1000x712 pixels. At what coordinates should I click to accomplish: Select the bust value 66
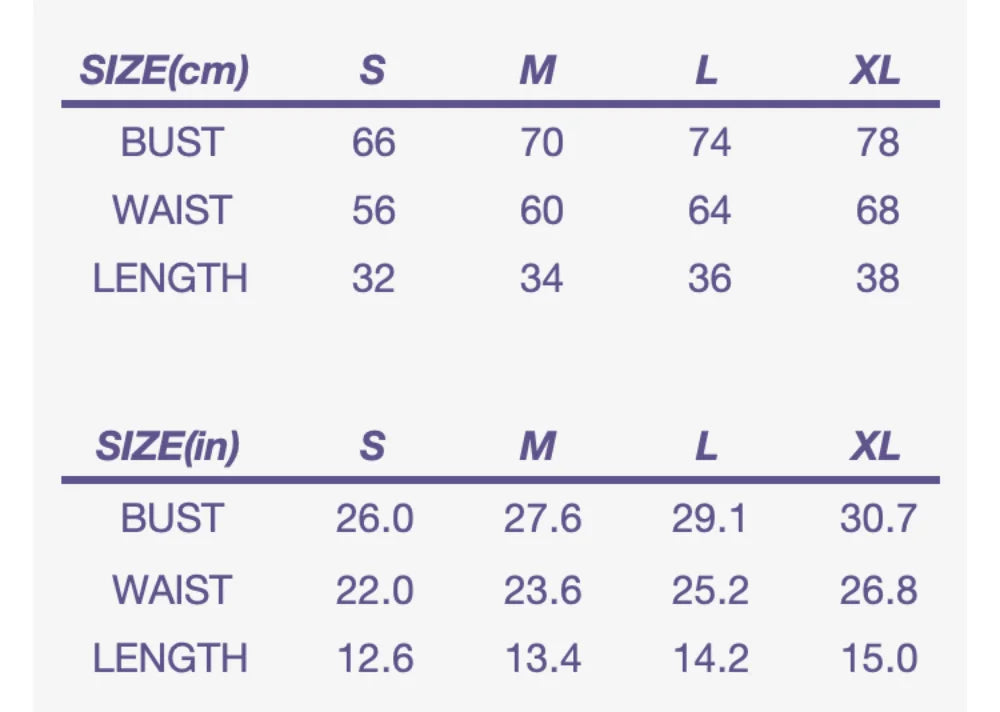pyautogui.click(x=373, y=143)
